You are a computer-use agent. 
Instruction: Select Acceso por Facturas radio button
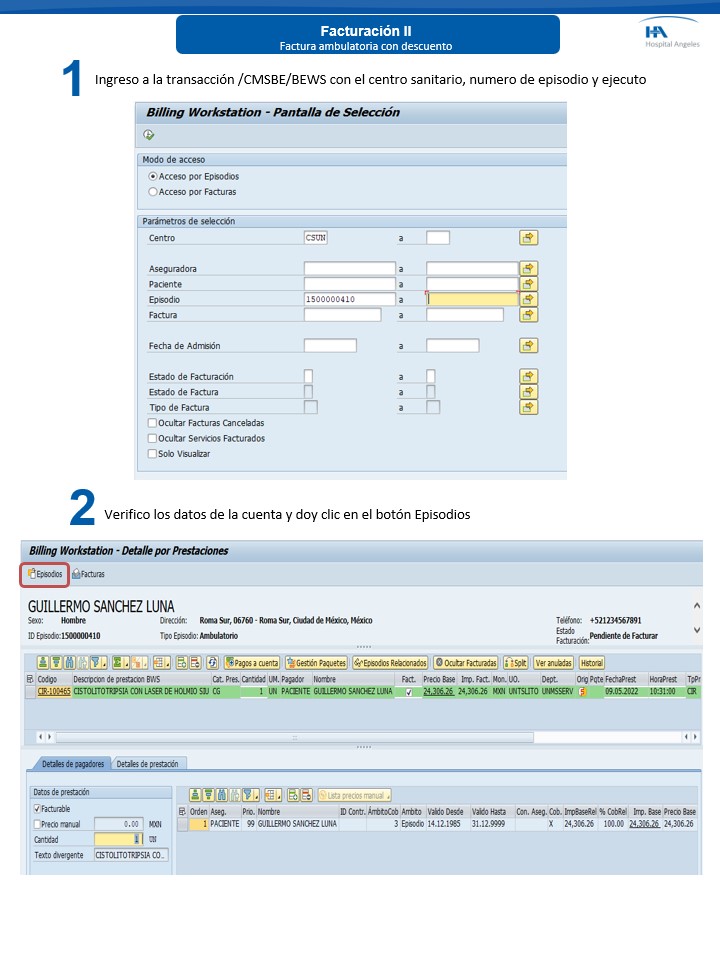[153, 191]
